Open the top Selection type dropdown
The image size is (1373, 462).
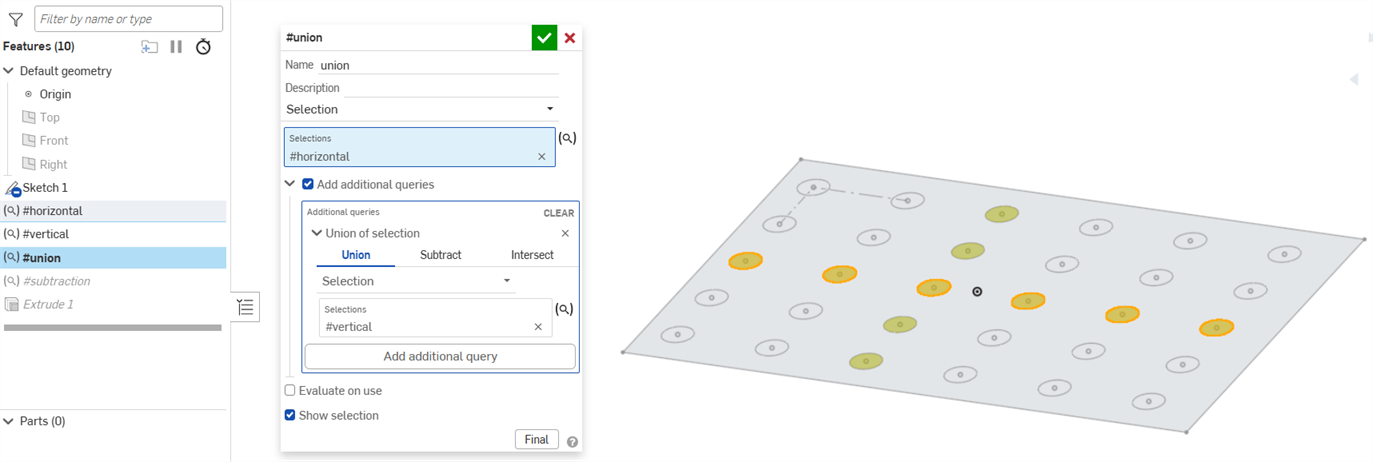(420, 109)
